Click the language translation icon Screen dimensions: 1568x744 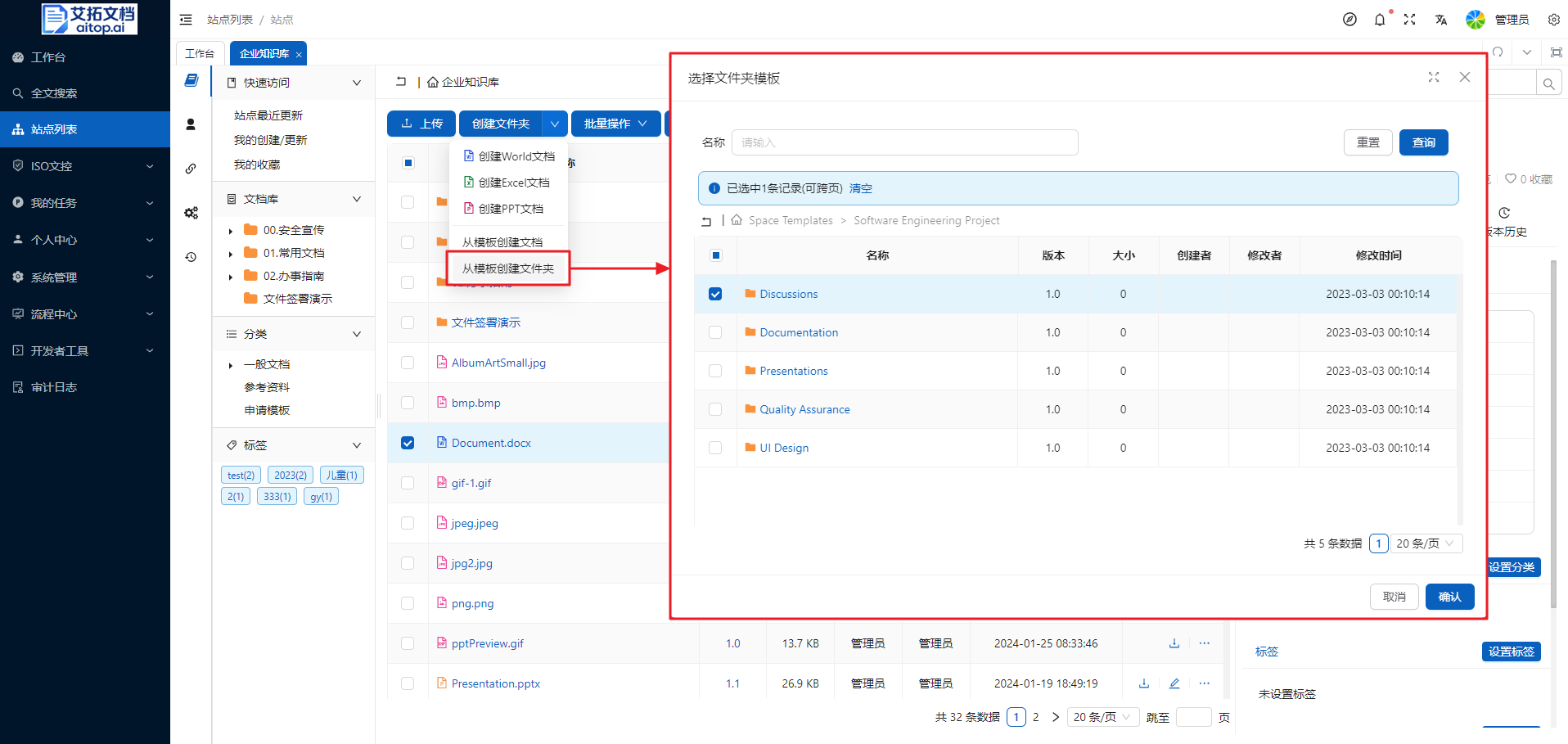click(x=1440, y=20)
